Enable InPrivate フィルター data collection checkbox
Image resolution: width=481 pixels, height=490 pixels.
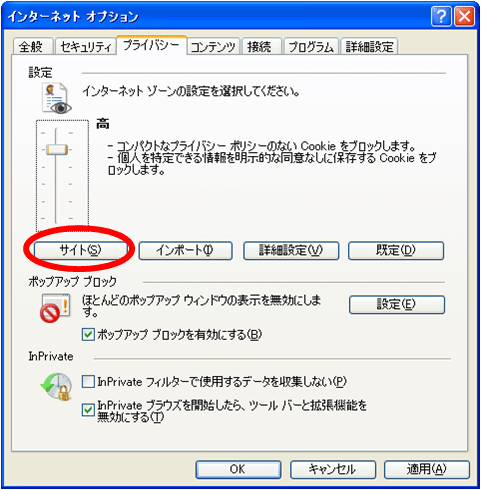[88, 381]
